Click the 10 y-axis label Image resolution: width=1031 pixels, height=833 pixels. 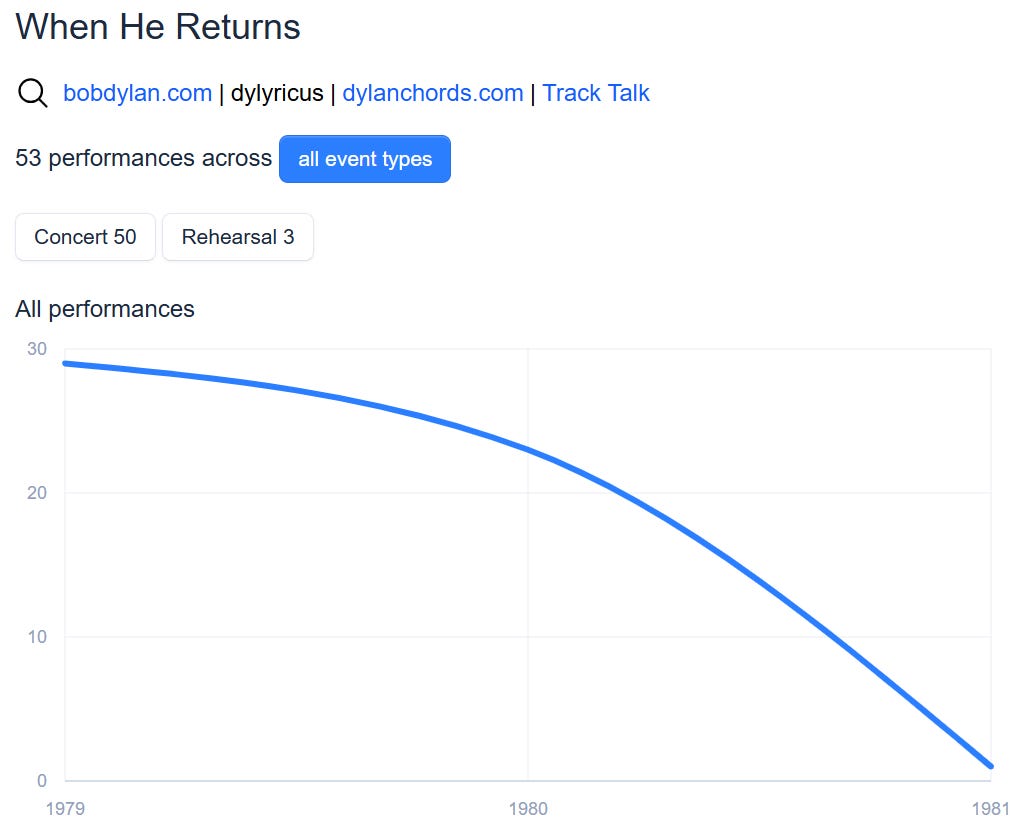pos(37,636)
